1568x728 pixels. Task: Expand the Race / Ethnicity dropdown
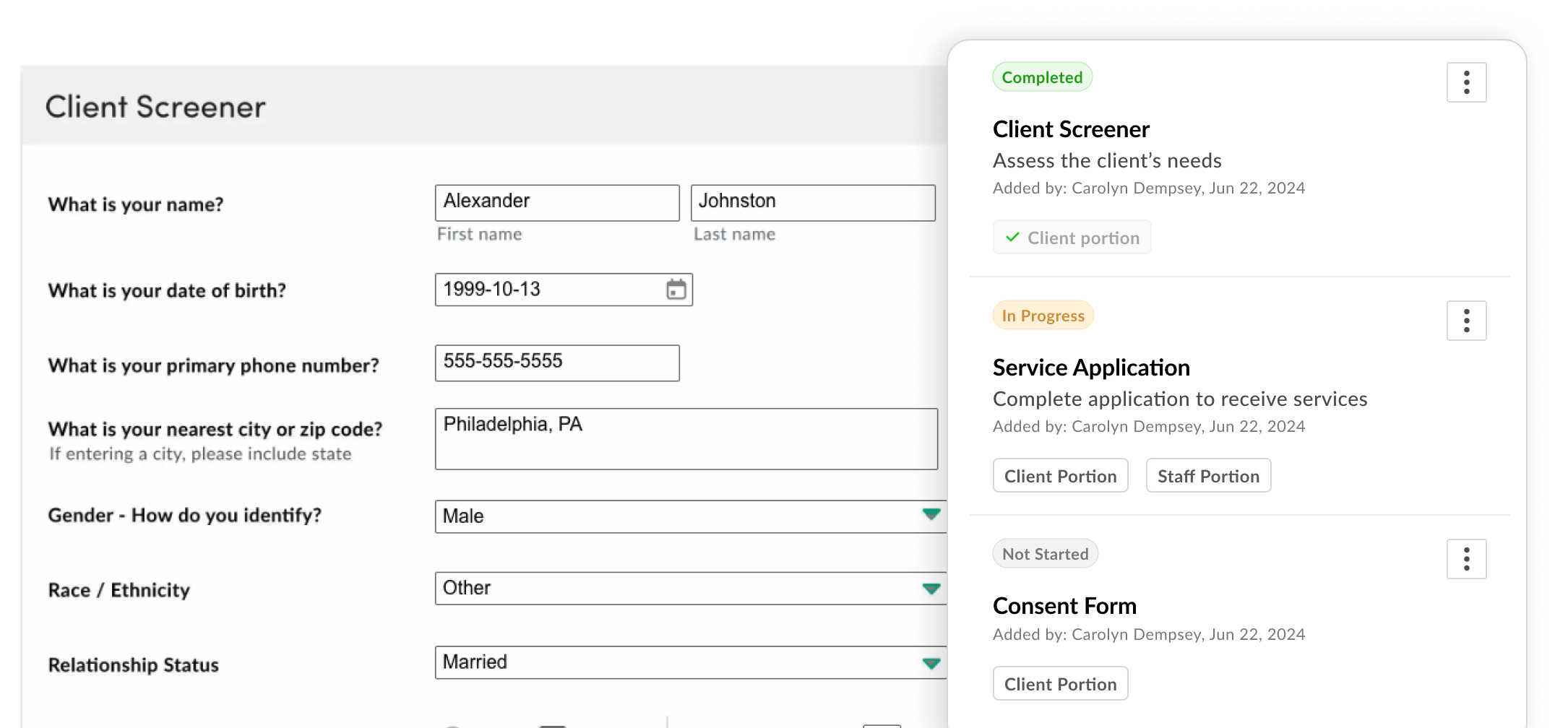point(691,588)
